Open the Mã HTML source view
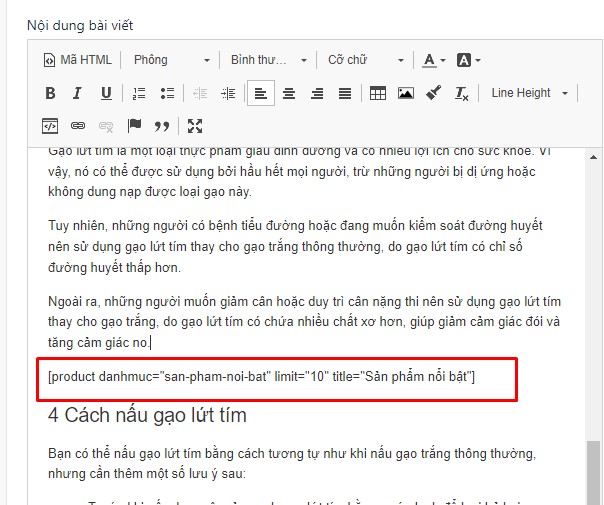 point(77,60)
